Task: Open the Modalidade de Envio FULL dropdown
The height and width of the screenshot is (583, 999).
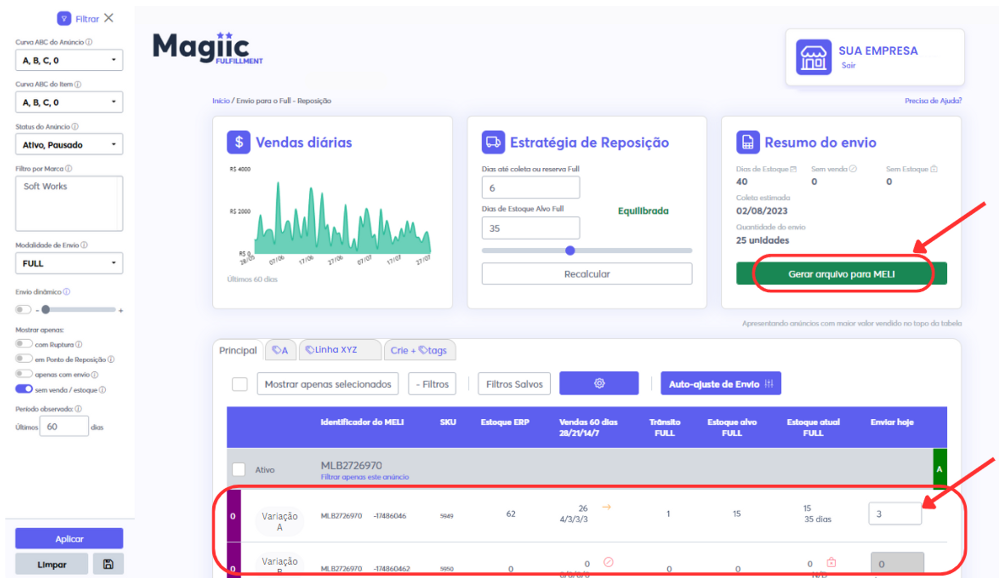Action: coord(69,263)
